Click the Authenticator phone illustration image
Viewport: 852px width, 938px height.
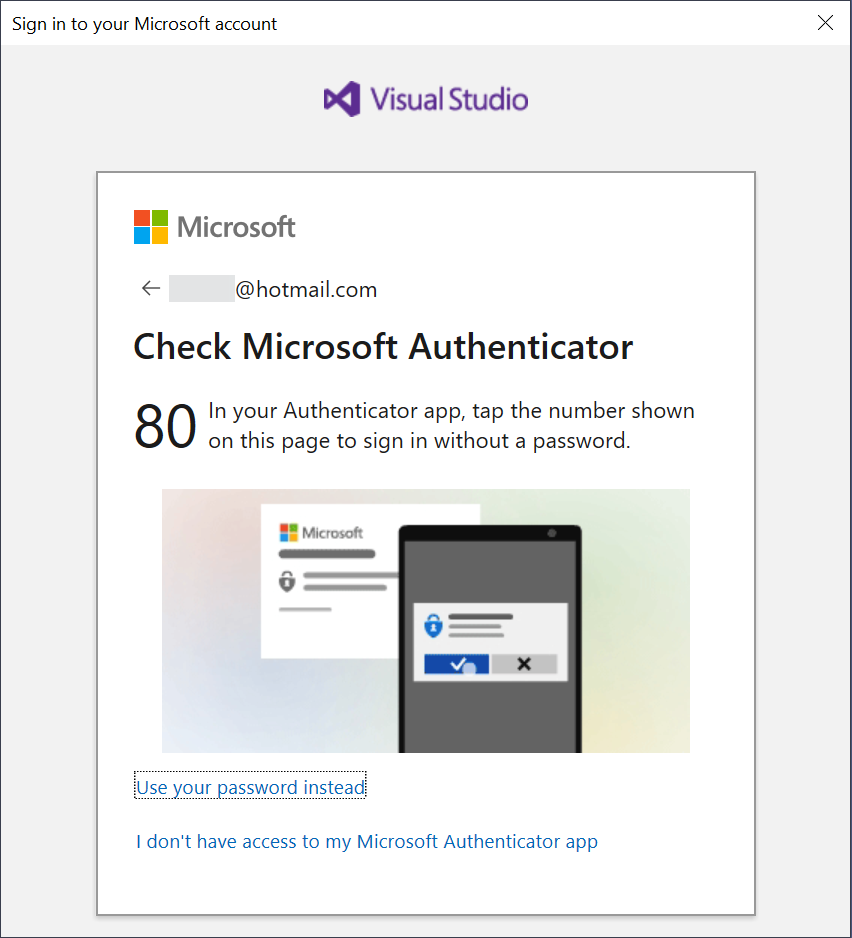pyautogui.click(x=425, y=621)
